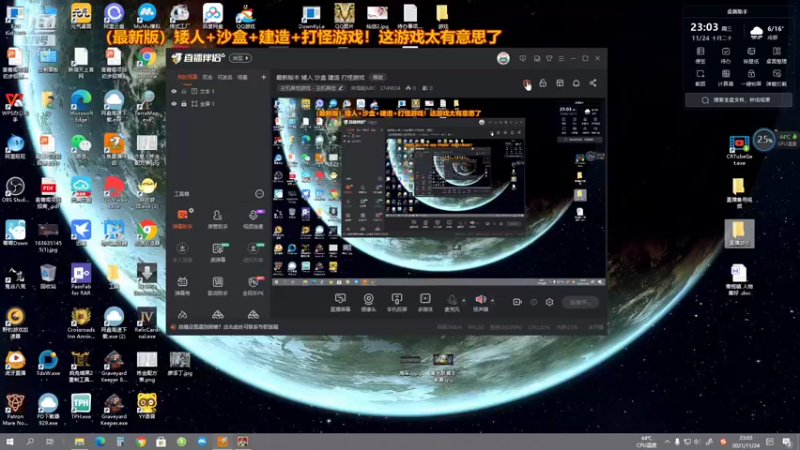
Task: Open the All-people PK tool (全民乐PK)
Action: [253, 286]
